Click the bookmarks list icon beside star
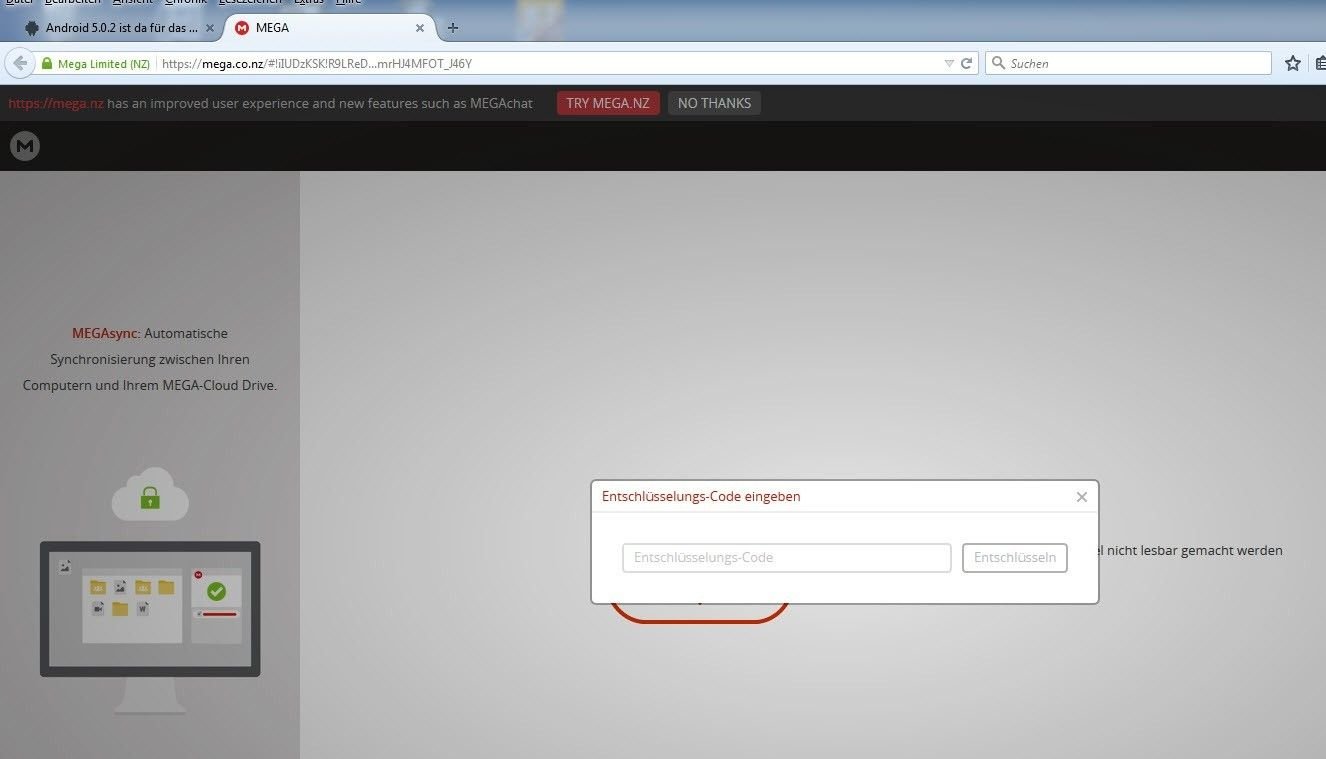The height and width of the screenshot is (759, 1326). click(1320, 63)
